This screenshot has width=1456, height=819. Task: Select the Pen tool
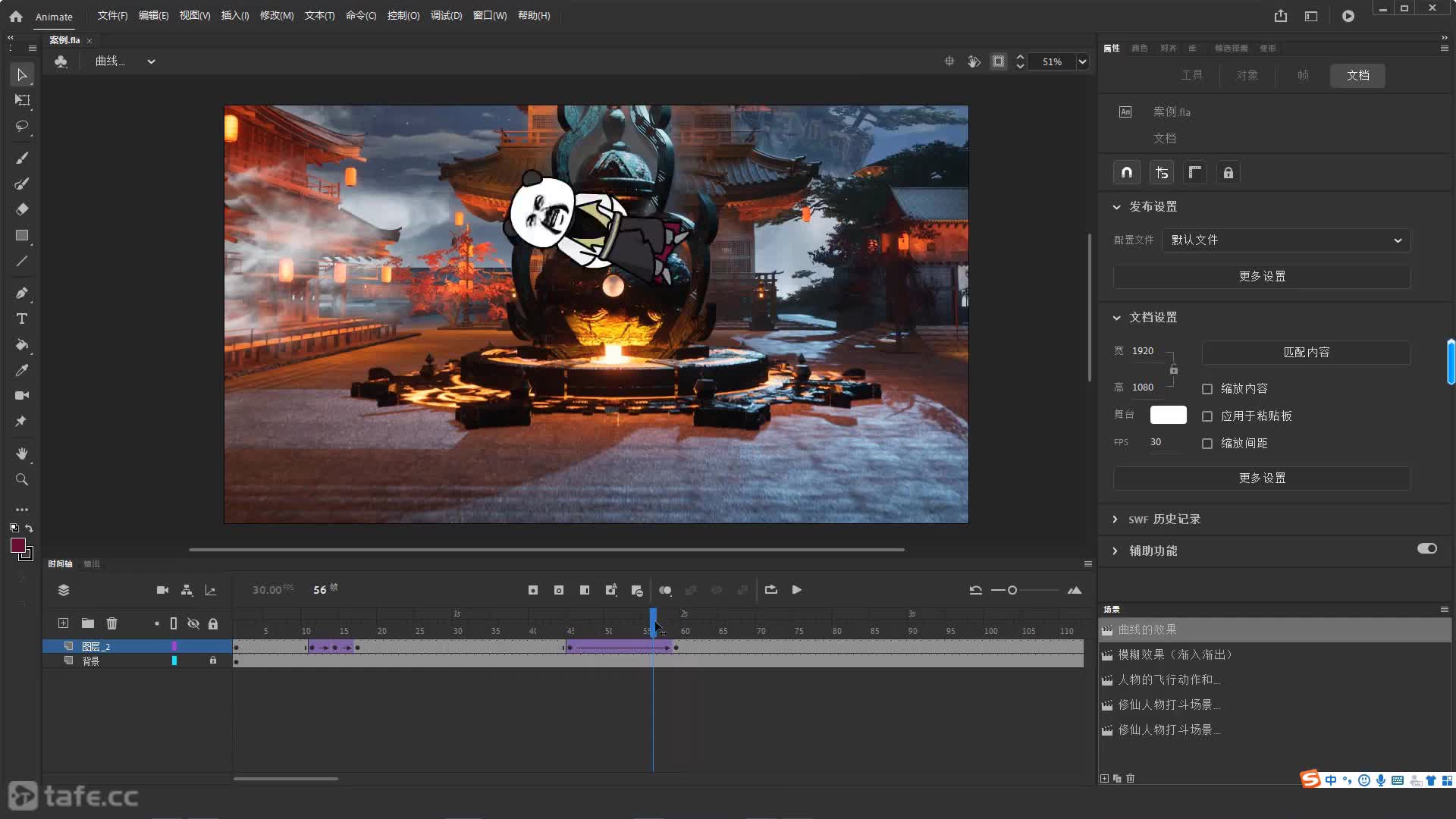(22, 293)
